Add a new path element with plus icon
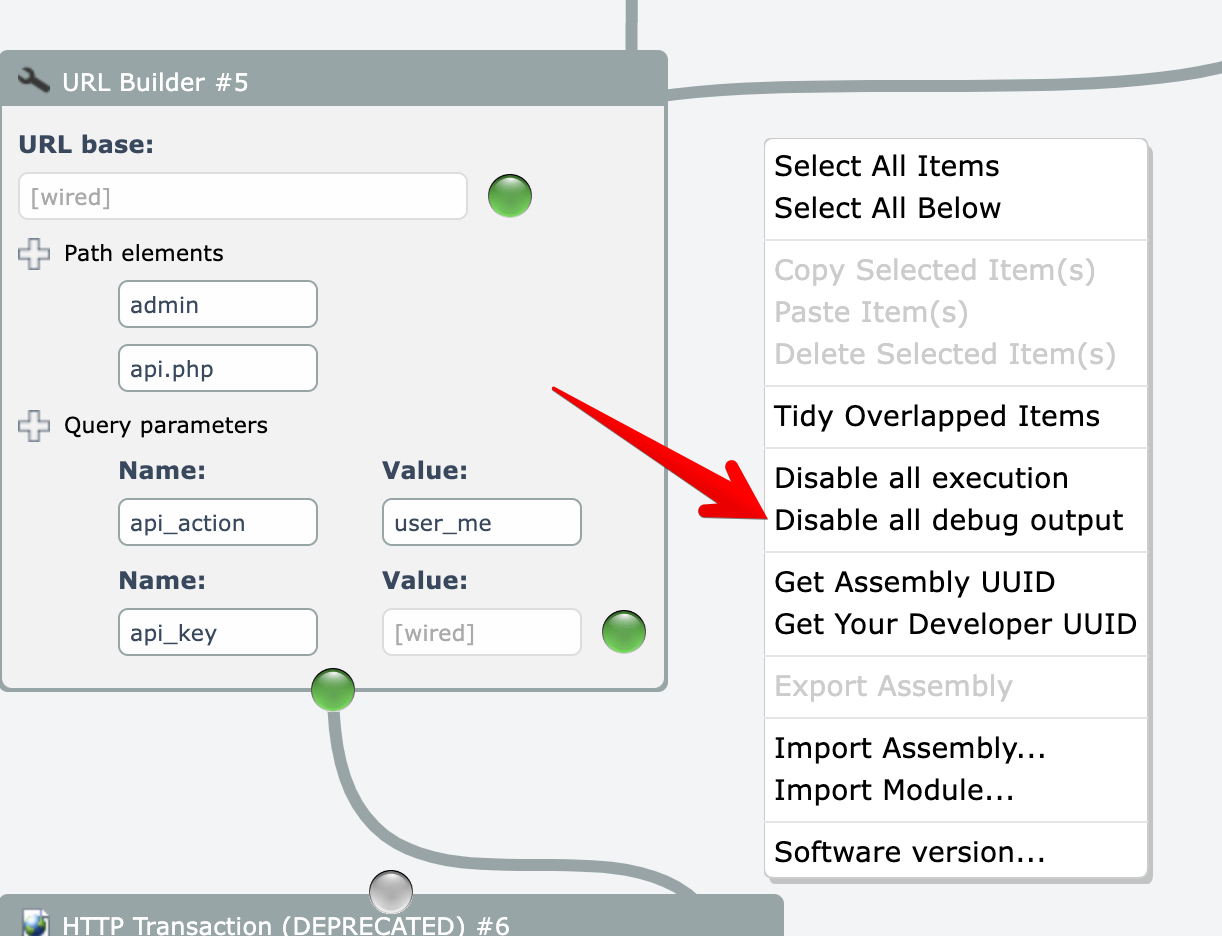1222x936 pixels. coord(34,254)
